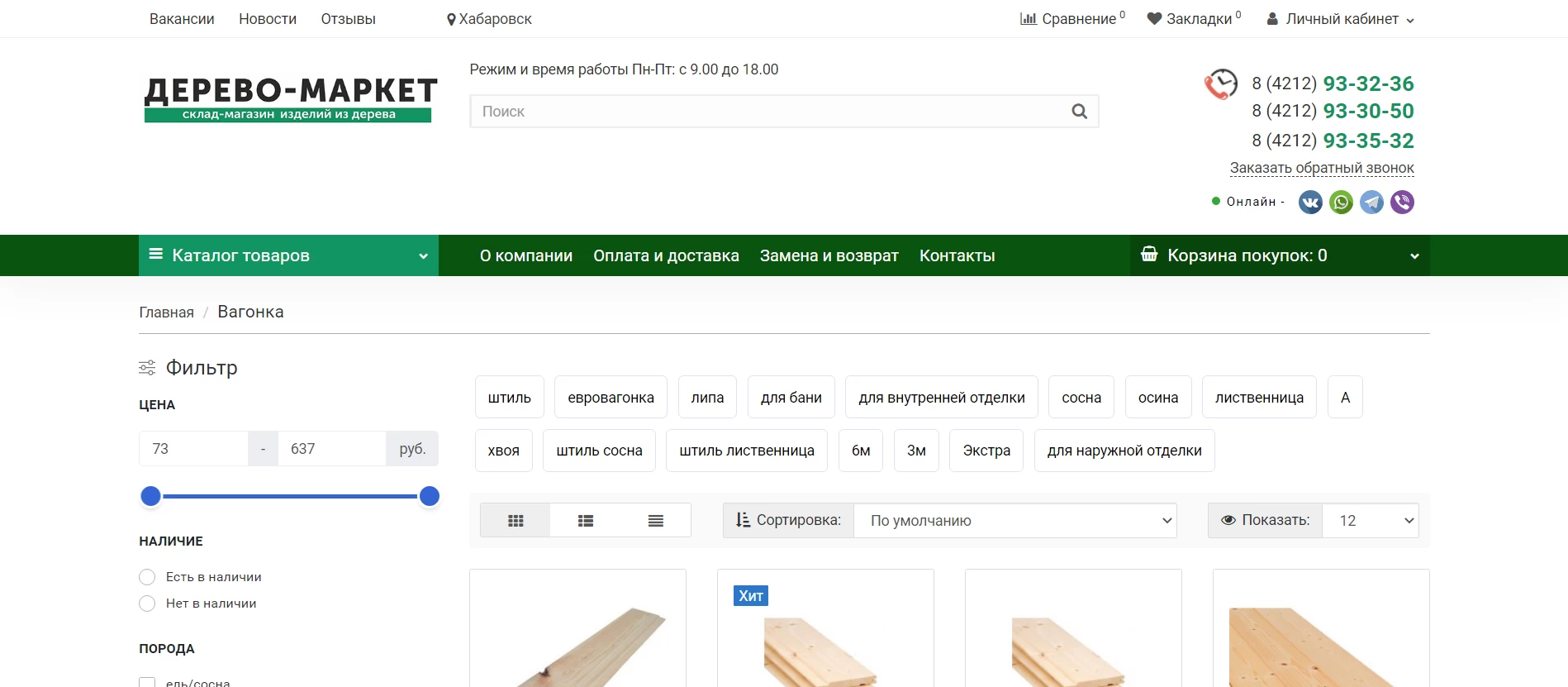The width and height of the screenshot is (1568, 687).
Task: Select the штиль сосна tag
Action: point(599,451)
